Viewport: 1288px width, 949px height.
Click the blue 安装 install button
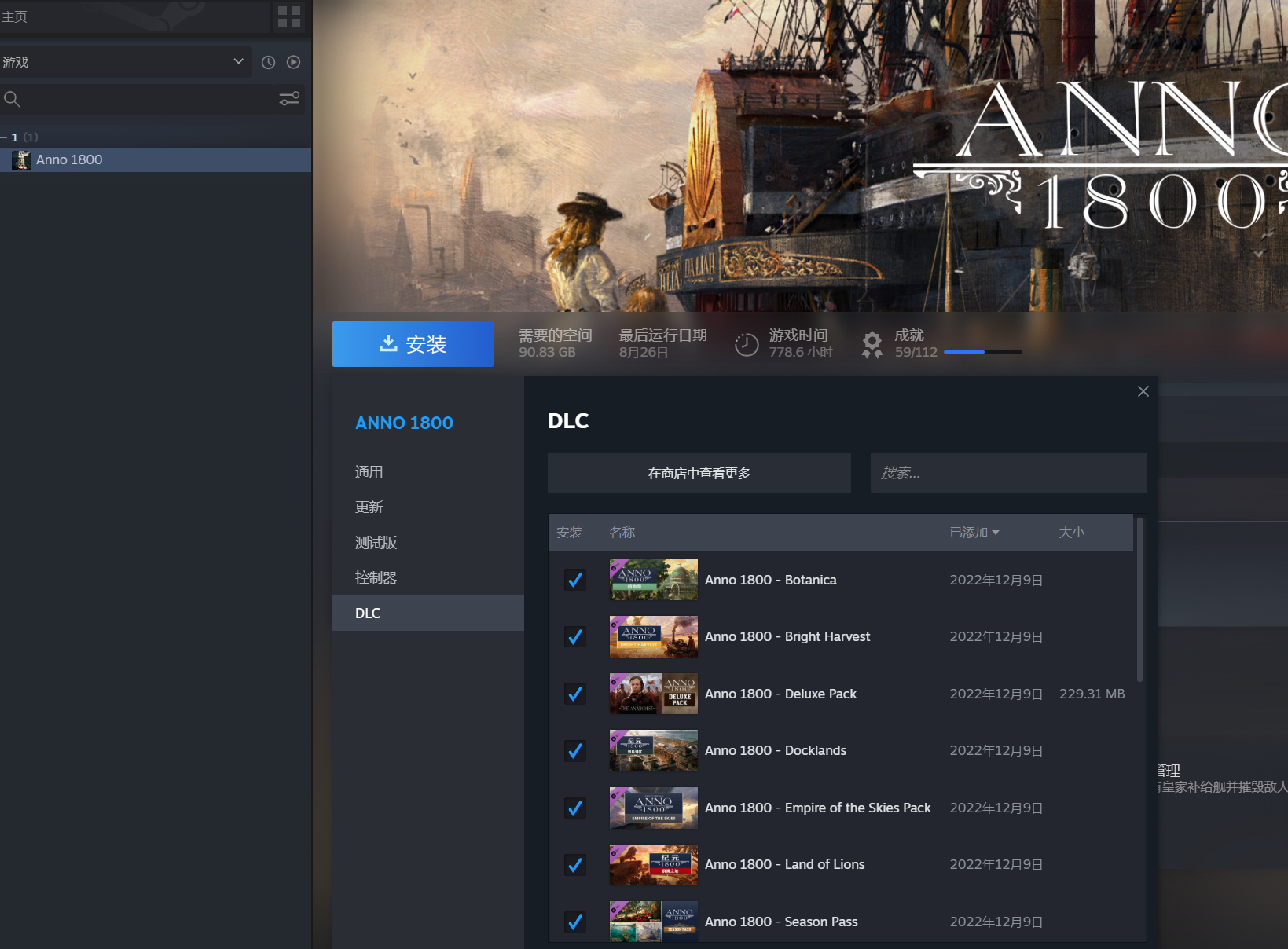click(x=413, y=344)
